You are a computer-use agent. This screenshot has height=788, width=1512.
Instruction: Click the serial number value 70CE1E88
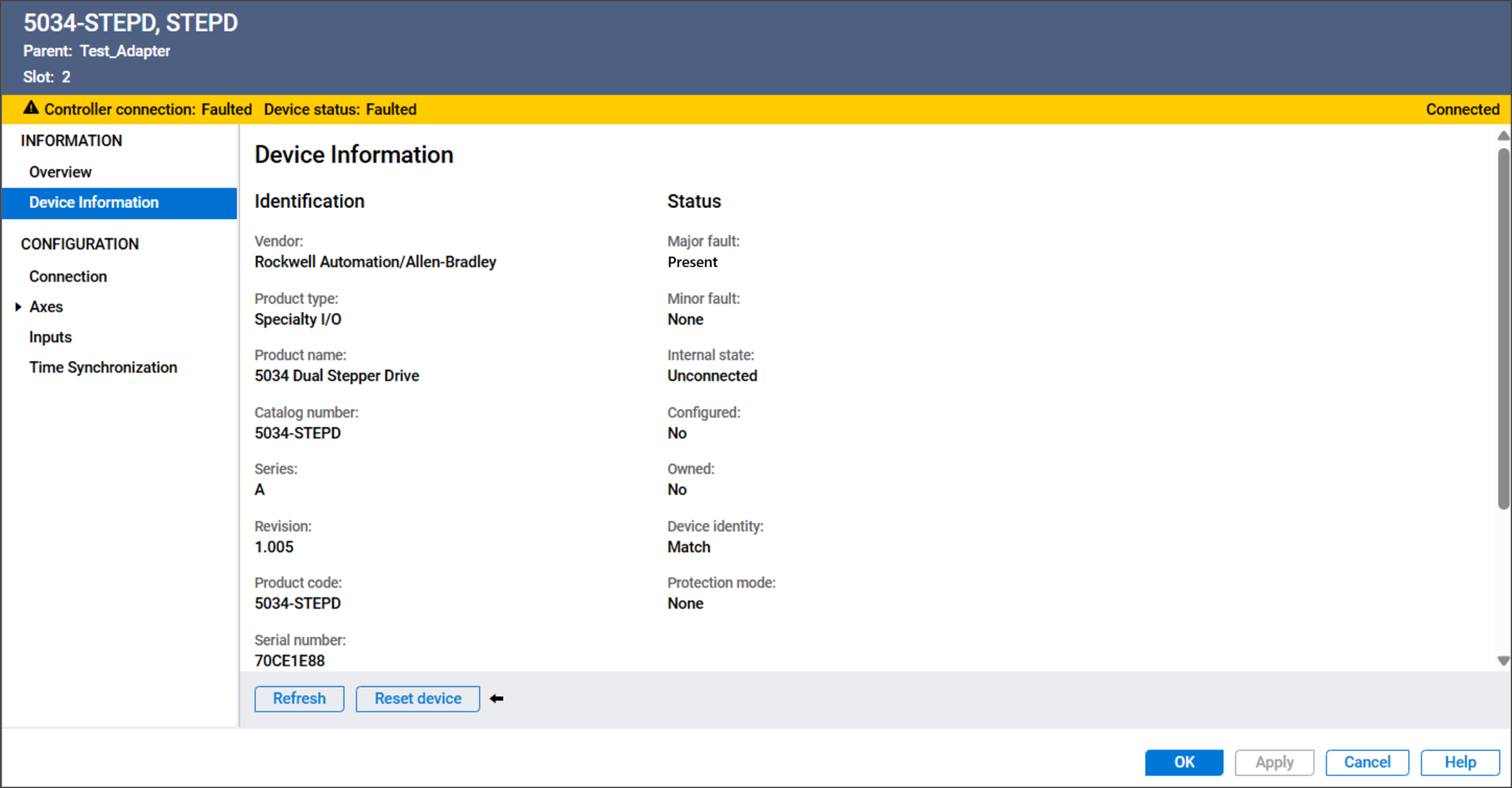(289, 661)
